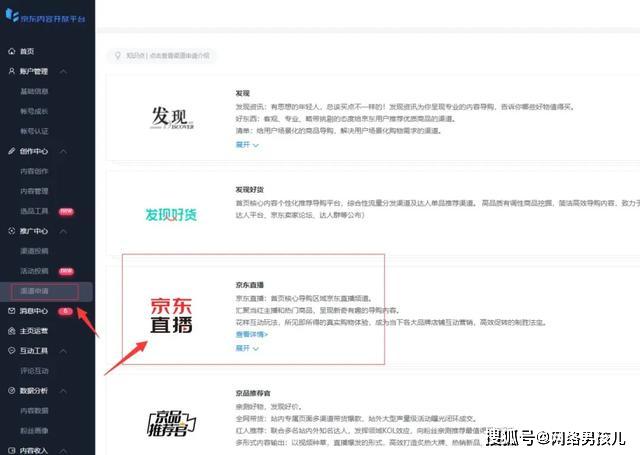Click the 主页运营 icon in sidebar
The image size is (640, 455).
11,331
